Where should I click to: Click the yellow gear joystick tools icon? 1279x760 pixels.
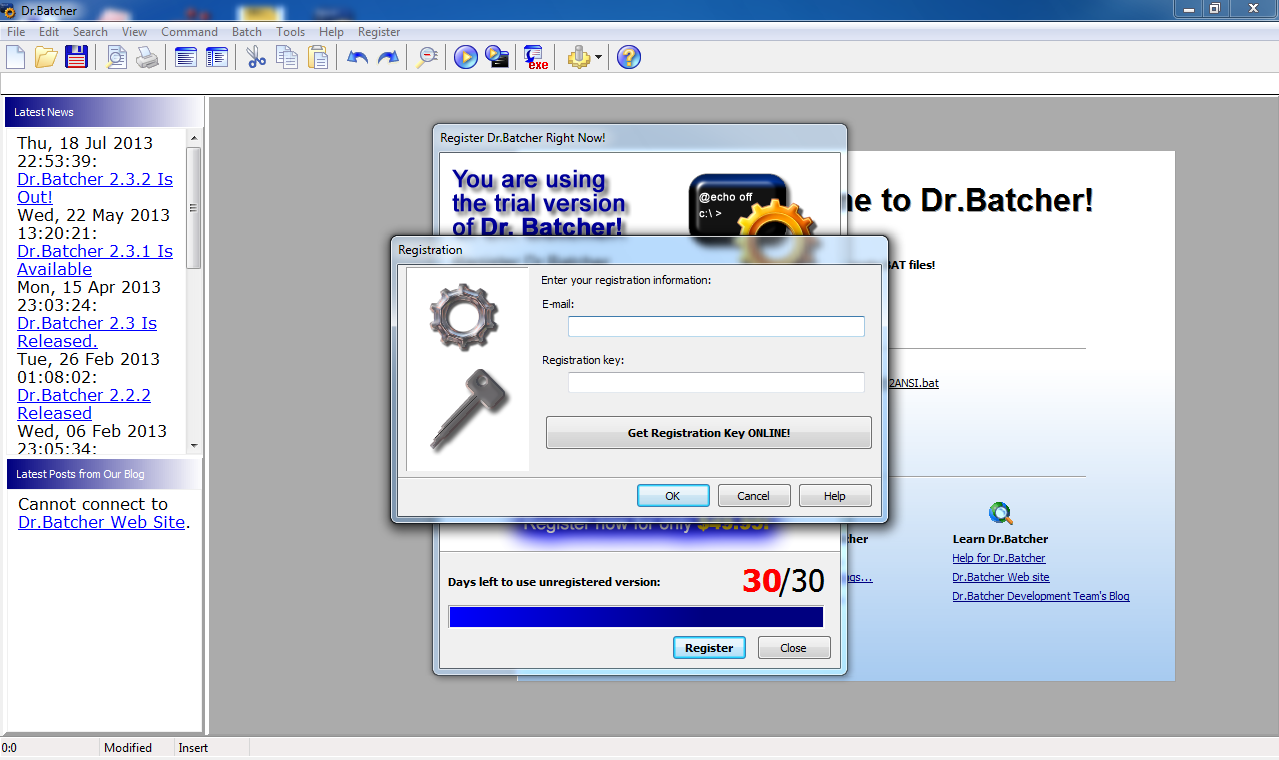579,57
